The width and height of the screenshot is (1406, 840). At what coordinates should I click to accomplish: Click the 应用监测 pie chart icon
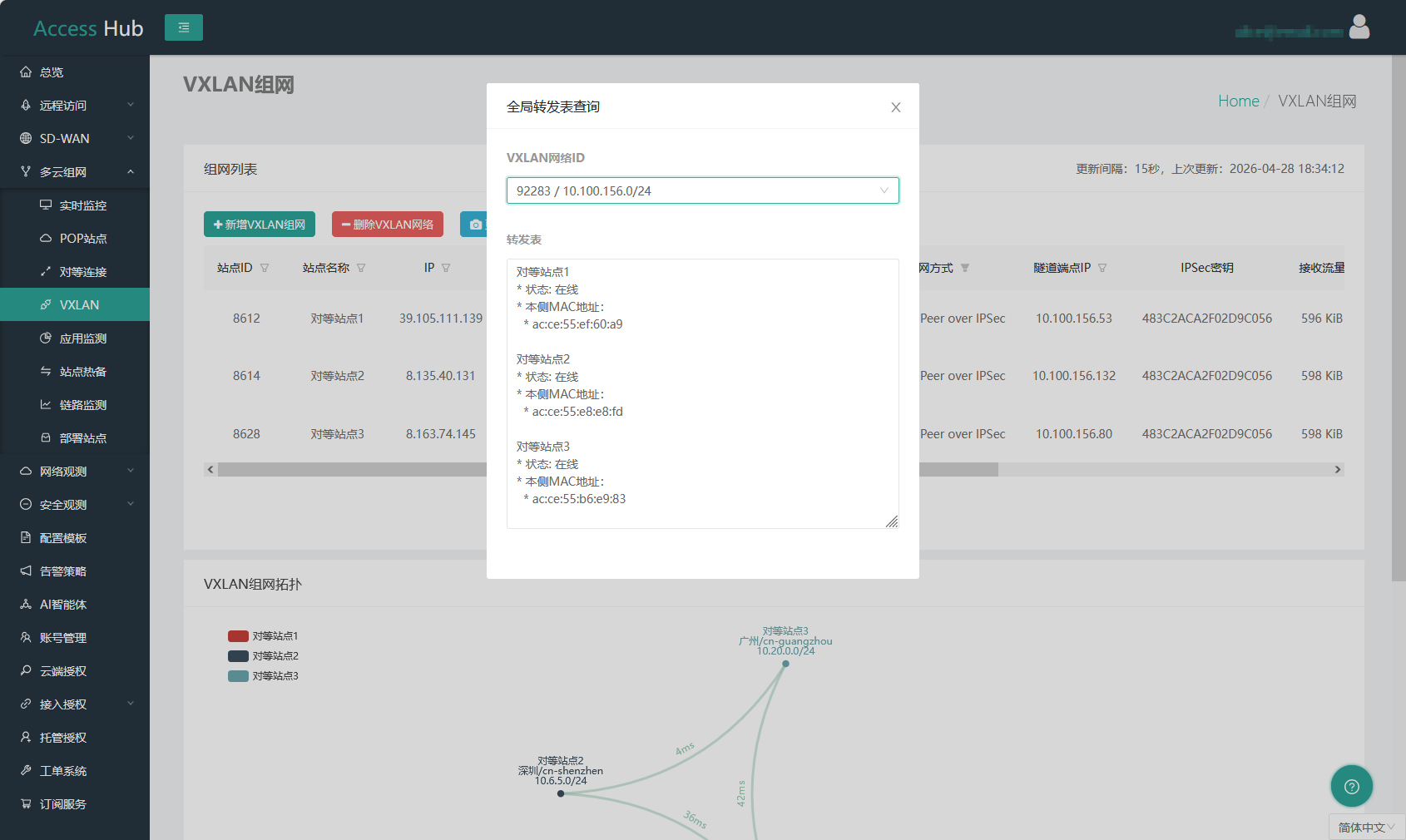click(46, 338)
